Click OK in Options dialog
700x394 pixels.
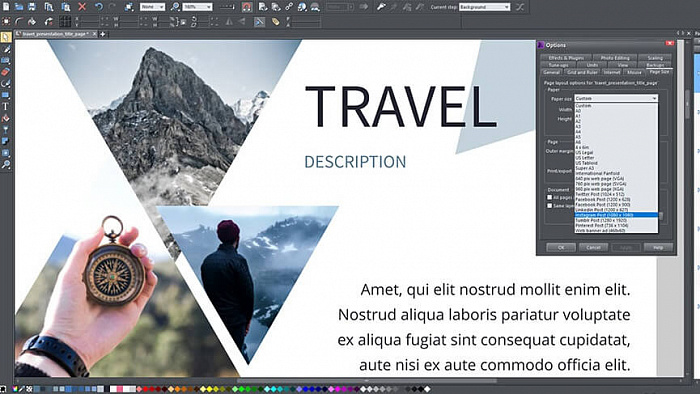[561, 247]
